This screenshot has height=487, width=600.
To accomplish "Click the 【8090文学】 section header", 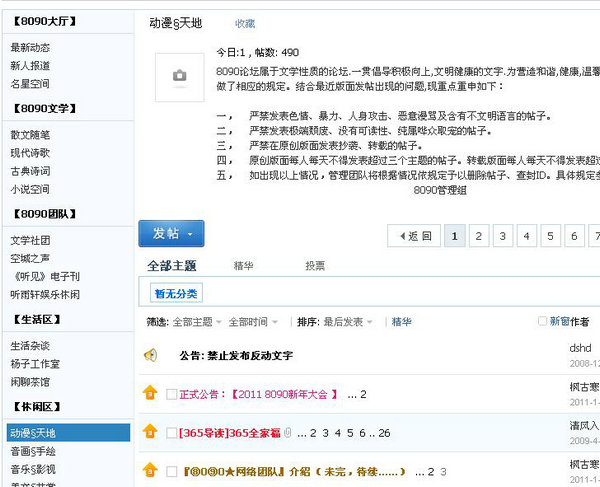I will click(x=44, y=108).
